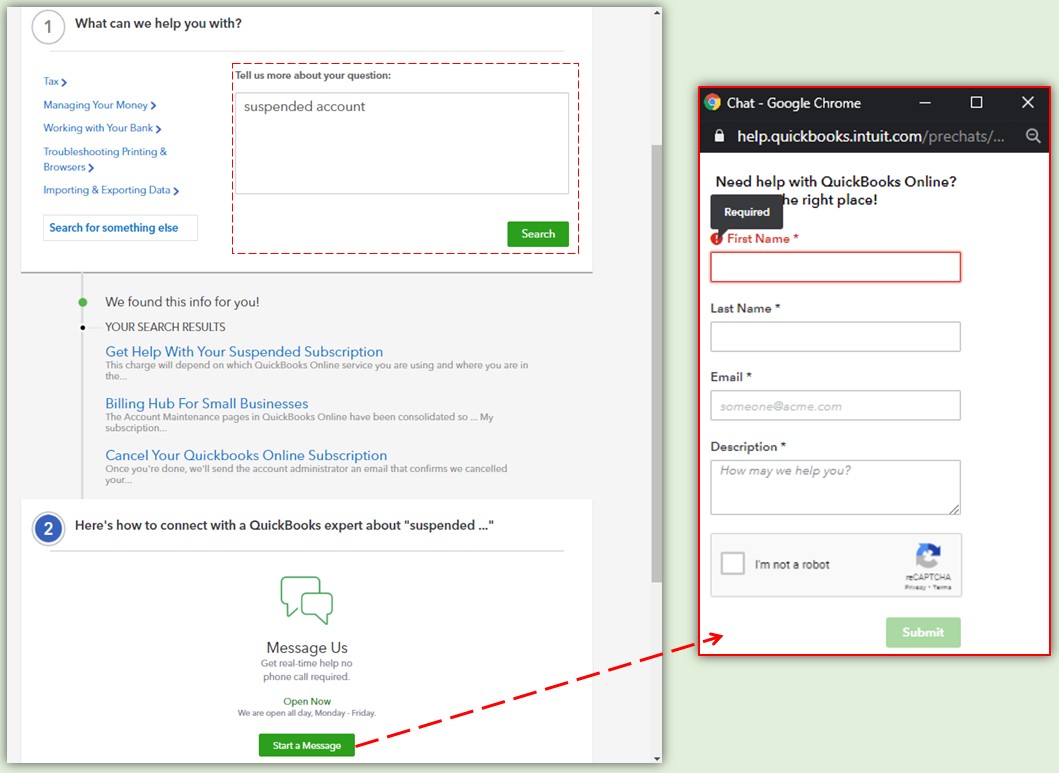Open Cancel Your Quickbooks Online Subscription article

click(246, 455)
